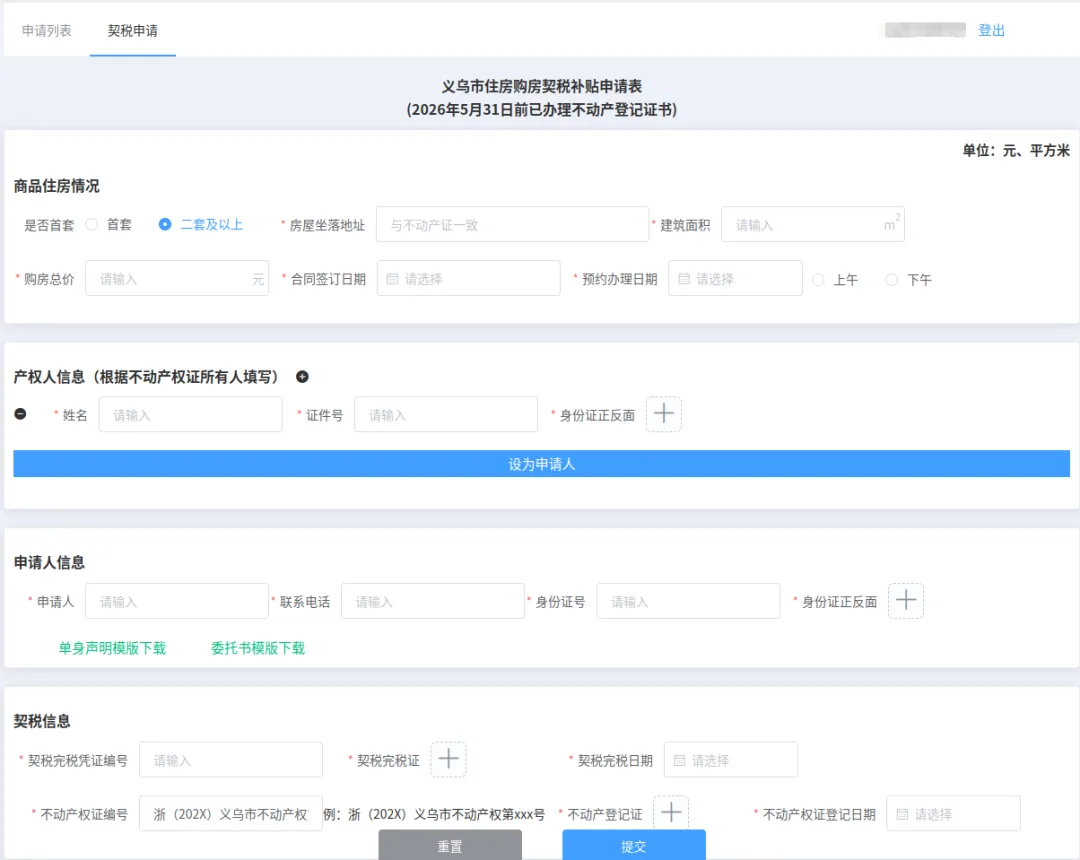Viewport: 1080px width, 860px height.
Task: Click 设为申请人 button
Action: (x=541, y=463)
